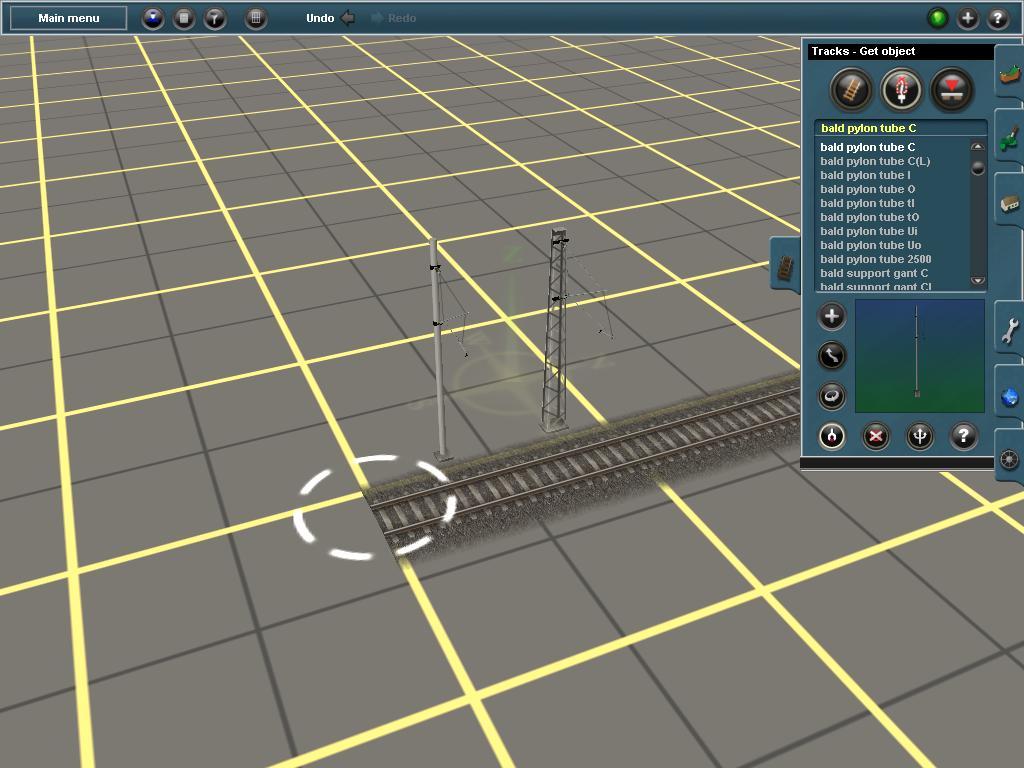
Task: Click the green status light icon
Action: pos(938,18)
